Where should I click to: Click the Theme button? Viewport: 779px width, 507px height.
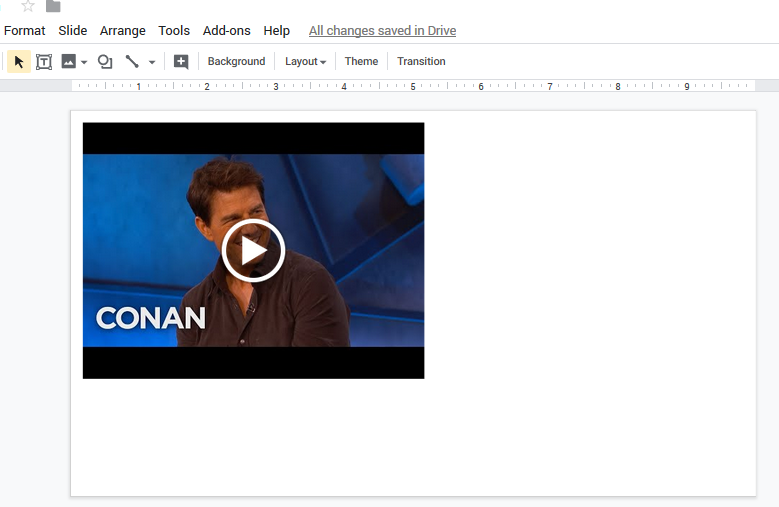[x=361, y=62]
